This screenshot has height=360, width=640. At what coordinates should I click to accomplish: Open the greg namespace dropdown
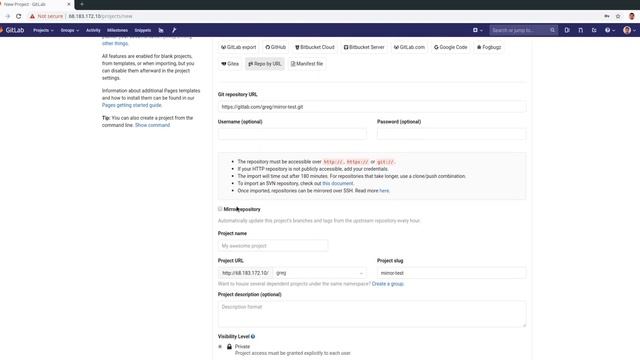[x=320, y=273]
